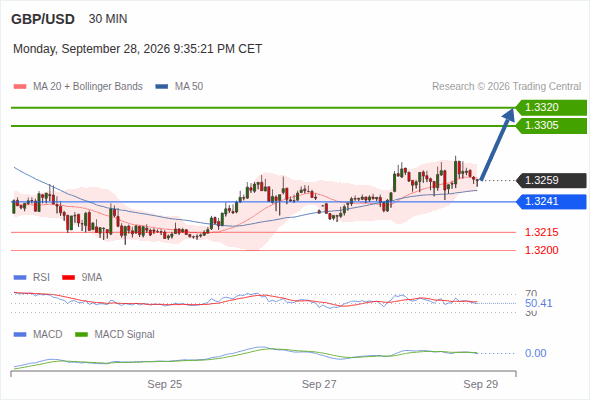Click the RSI value 50.41 readout

pos(538,303)
